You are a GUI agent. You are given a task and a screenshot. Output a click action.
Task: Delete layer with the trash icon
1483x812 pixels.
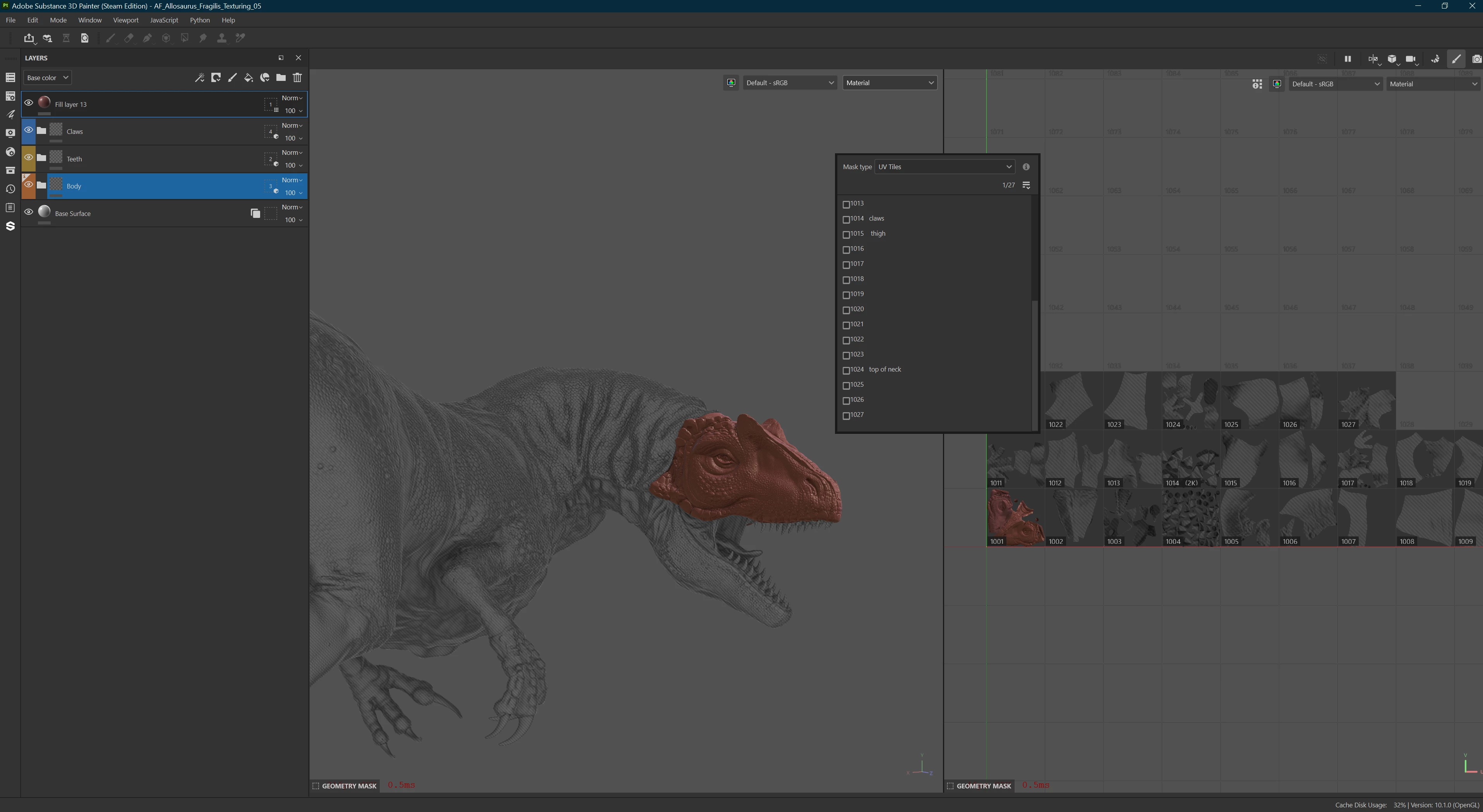coord(297,78)
